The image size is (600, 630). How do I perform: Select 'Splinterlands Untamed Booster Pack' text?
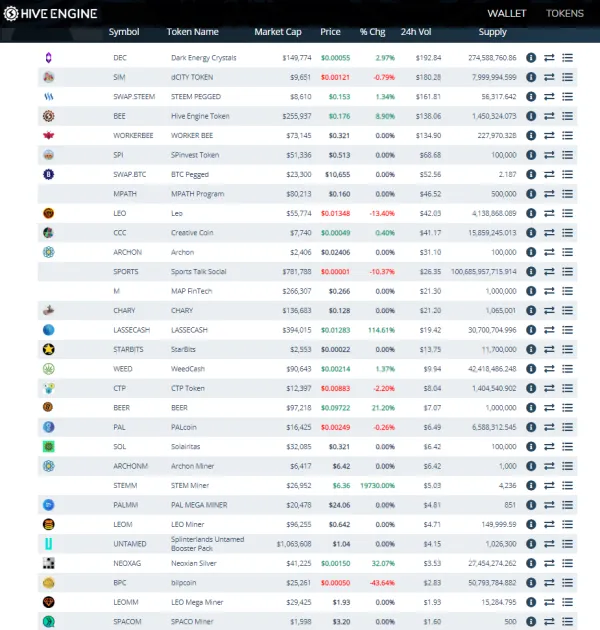coord(207,544)
